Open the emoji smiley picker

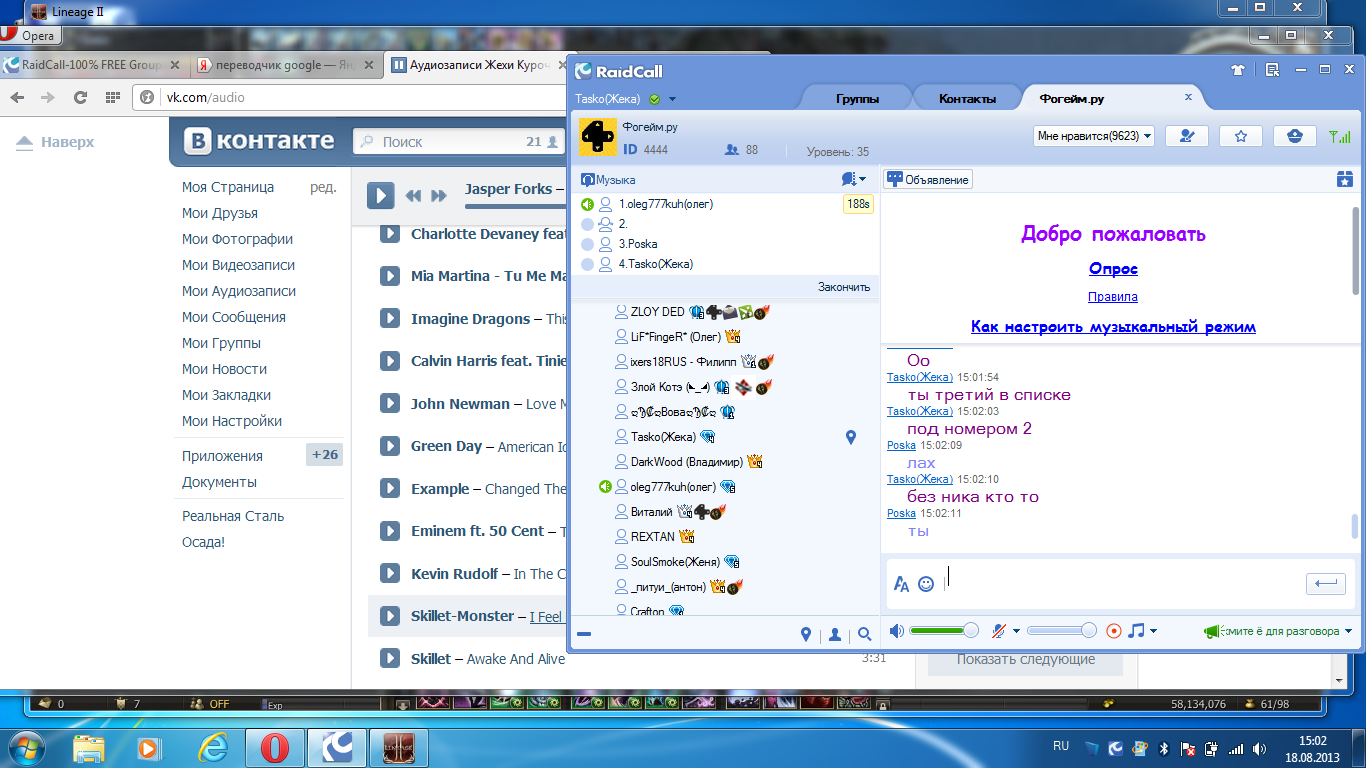click(926, 584)
